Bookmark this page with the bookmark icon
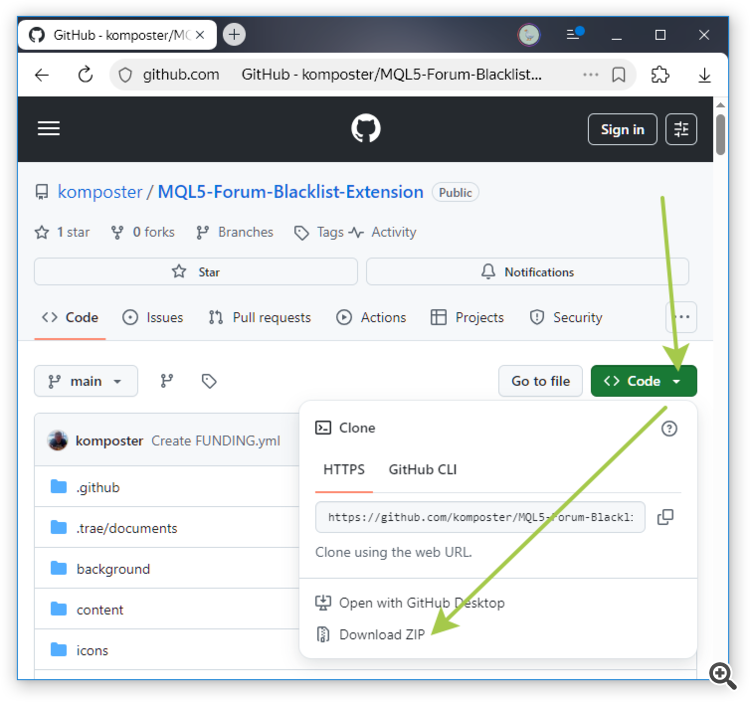Viewport: 750px width, 702px height. (618, 75)
